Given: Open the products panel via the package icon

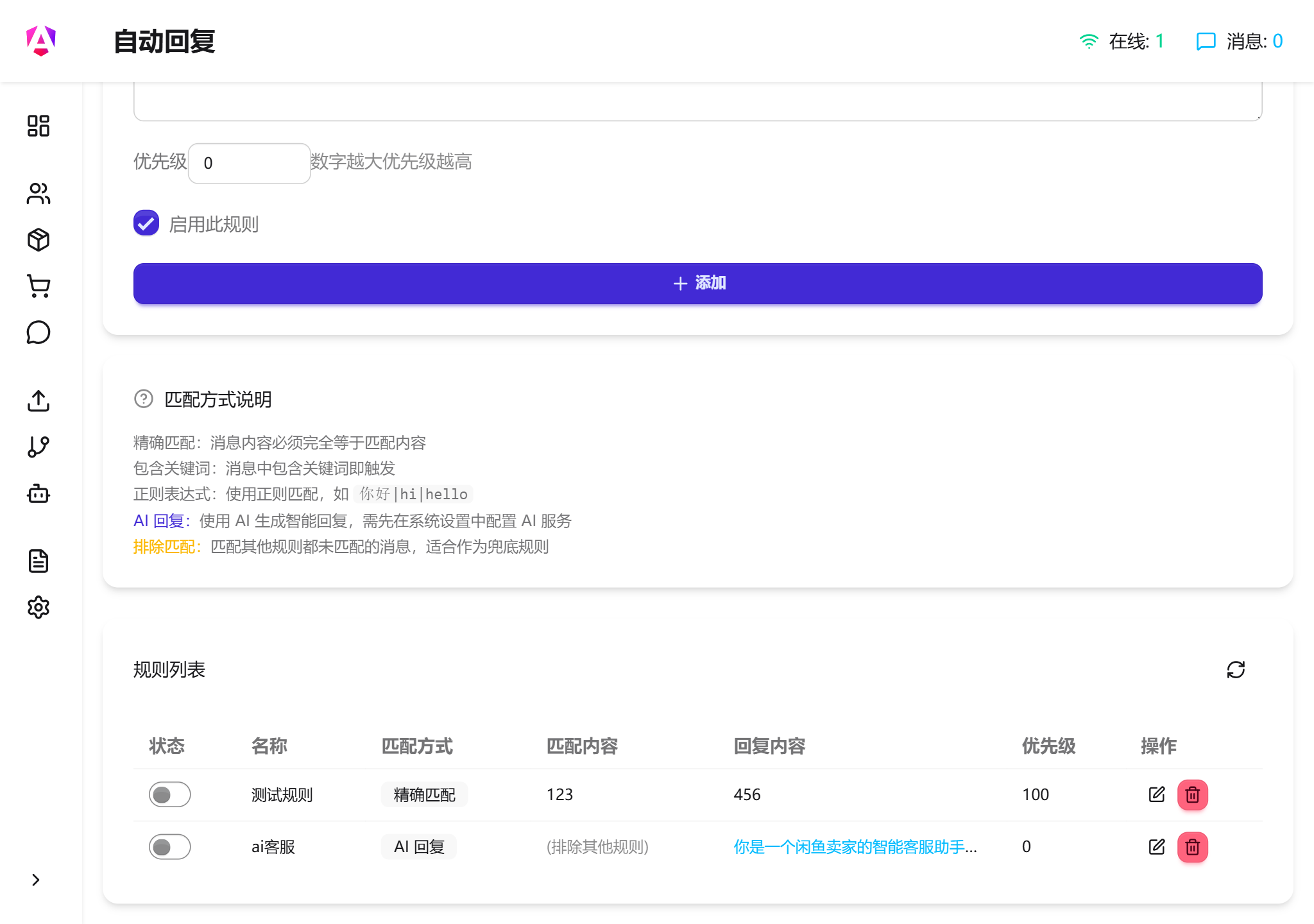Looking at the screenshot, I should [x=38, y=239].
